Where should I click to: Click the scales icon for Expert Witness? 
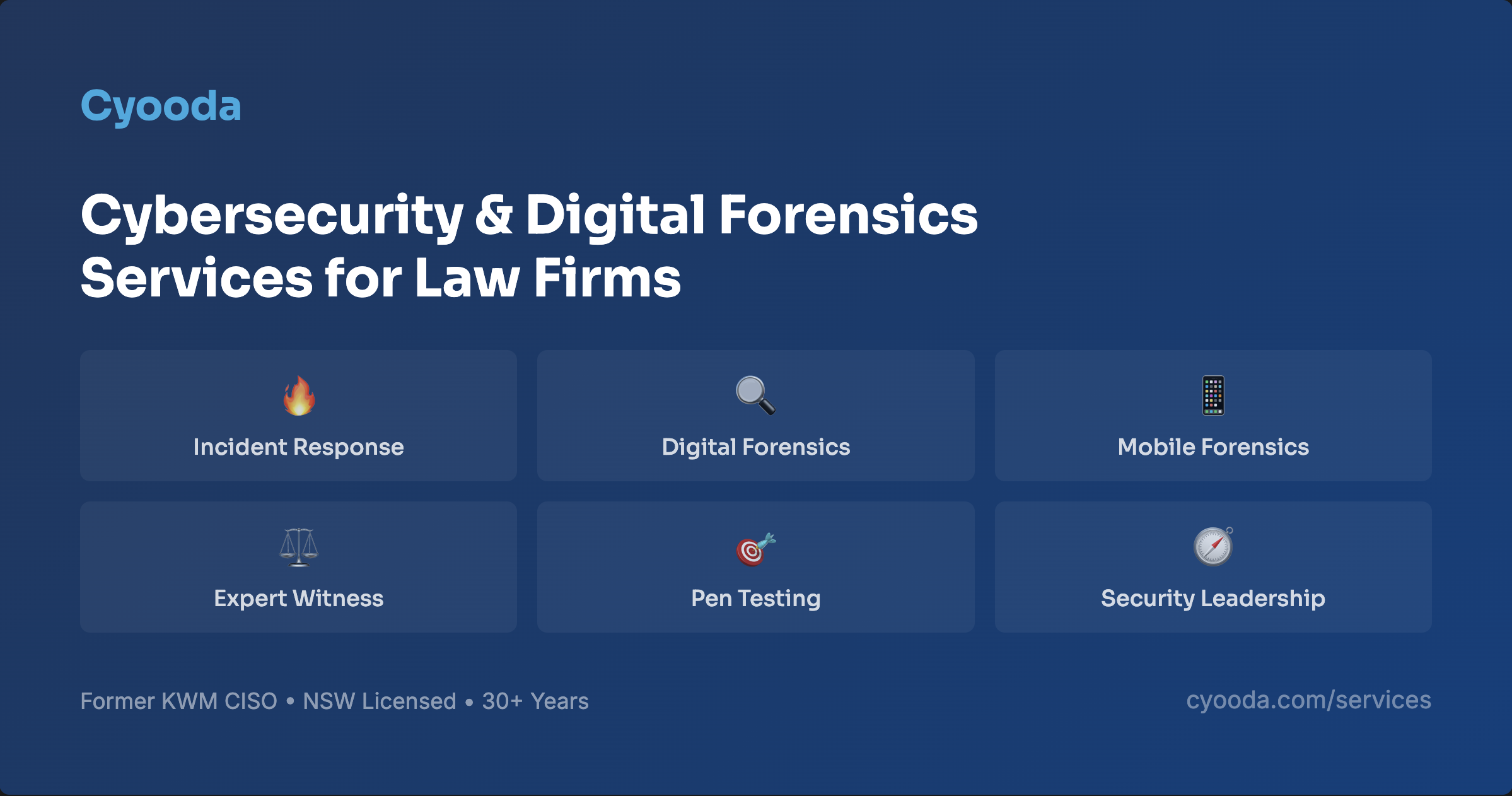coord(298,547)
